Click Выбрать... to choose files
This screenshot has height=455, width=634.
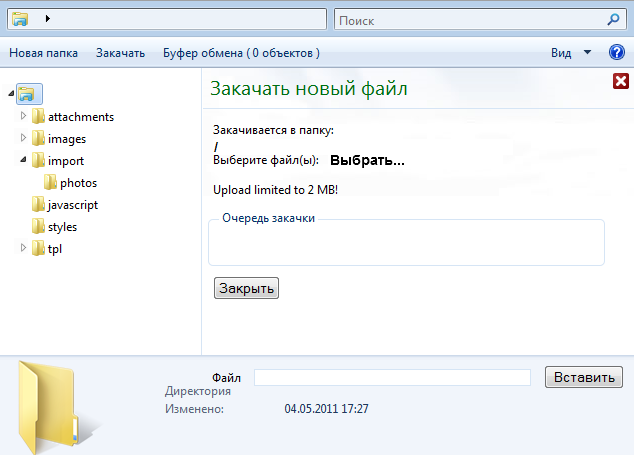(x=367, y=161)
